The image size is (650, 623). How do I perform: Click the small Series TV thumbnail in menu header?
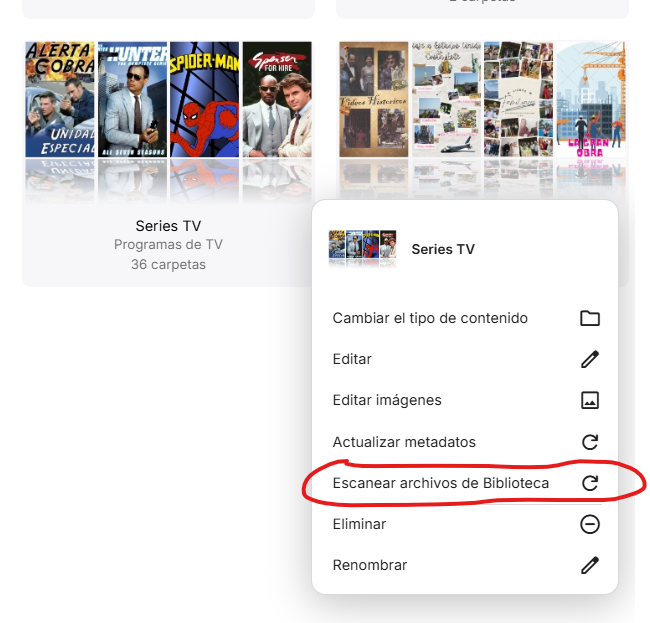[364, 249]
